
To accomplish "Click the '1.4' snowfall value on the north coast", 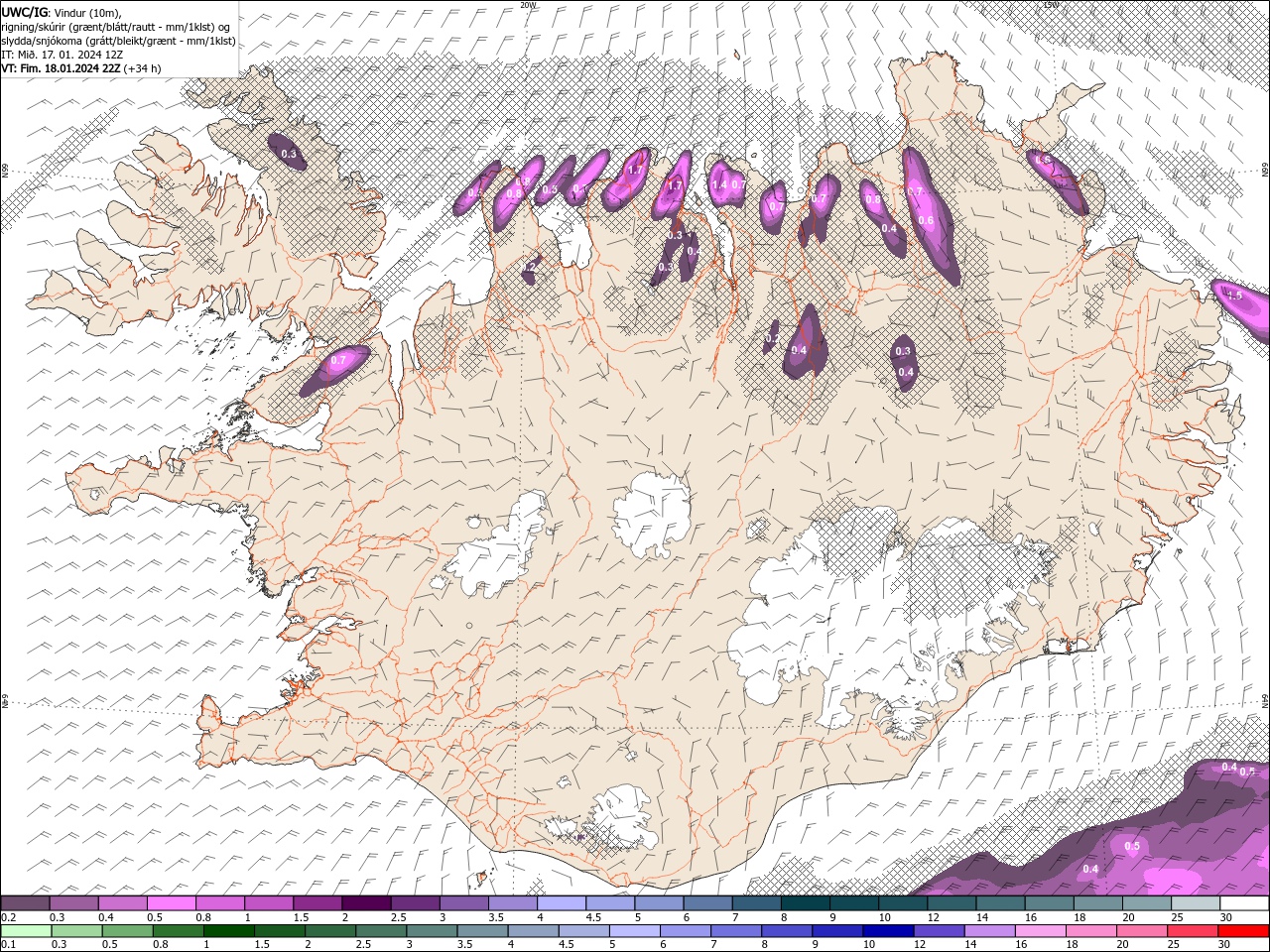I will tap(719, 184).
